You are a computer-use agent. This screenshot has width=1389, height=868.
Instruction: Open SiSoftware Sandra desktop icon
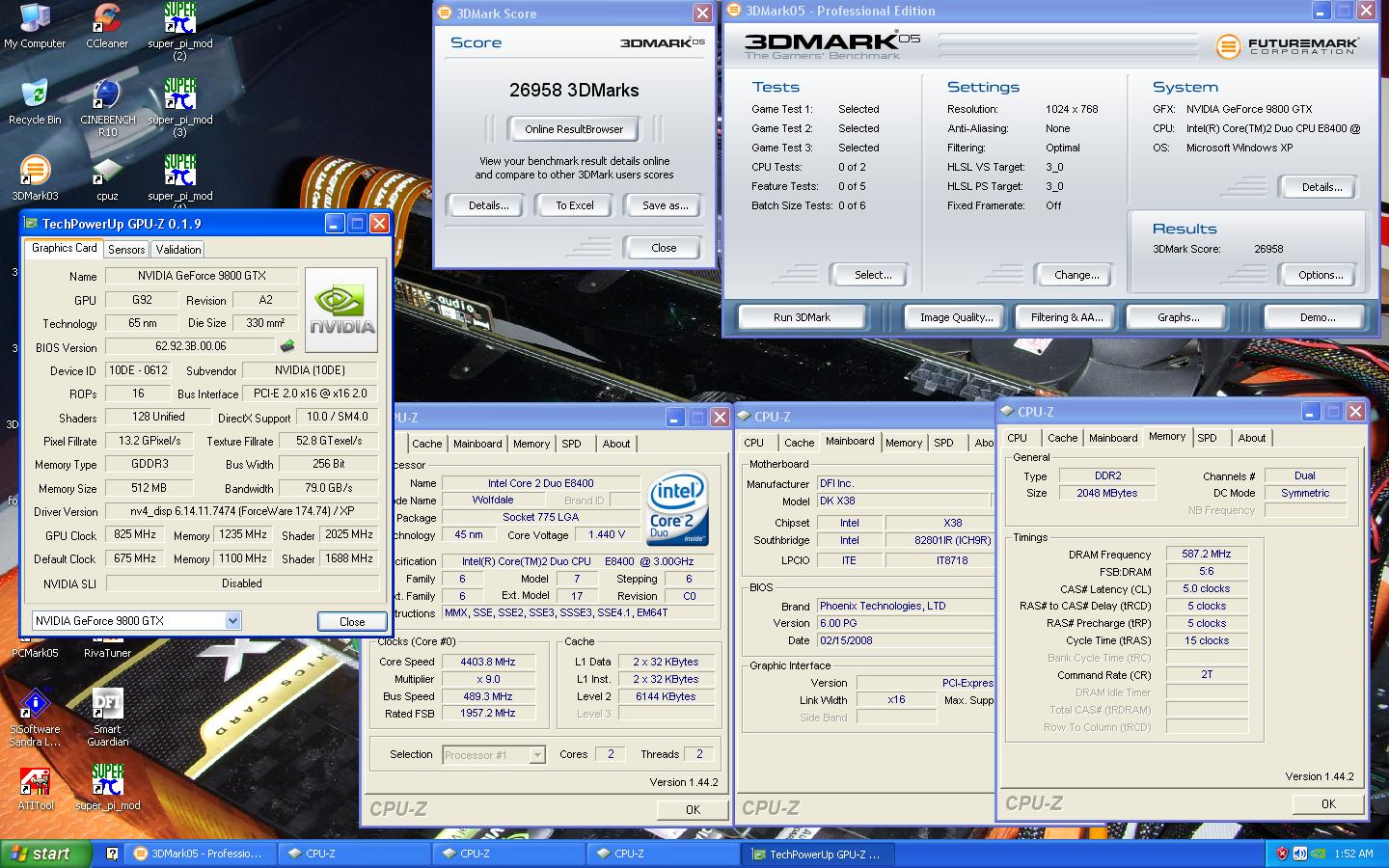35,719
